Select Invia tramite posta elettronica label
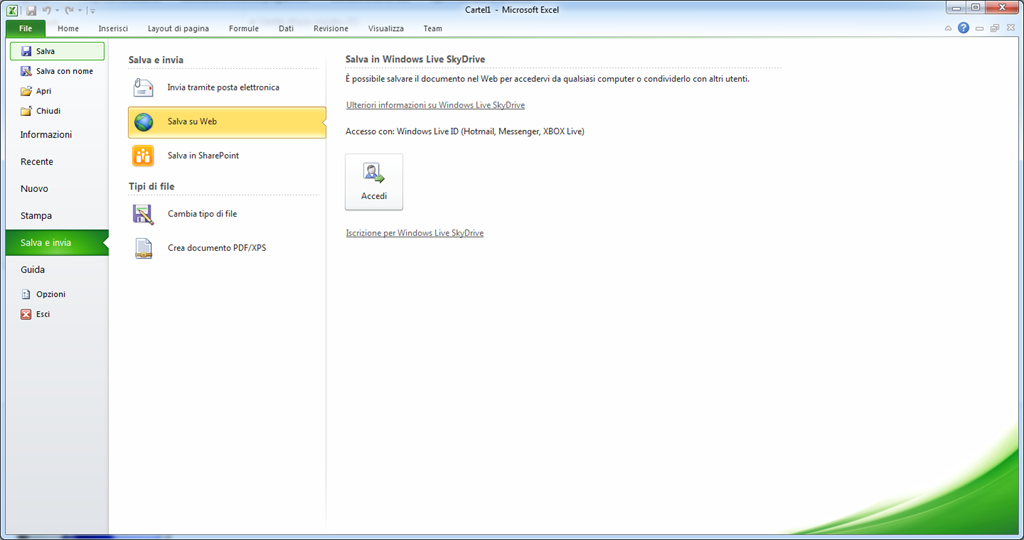The image size is (1024, 540). [x=223, y=87]
